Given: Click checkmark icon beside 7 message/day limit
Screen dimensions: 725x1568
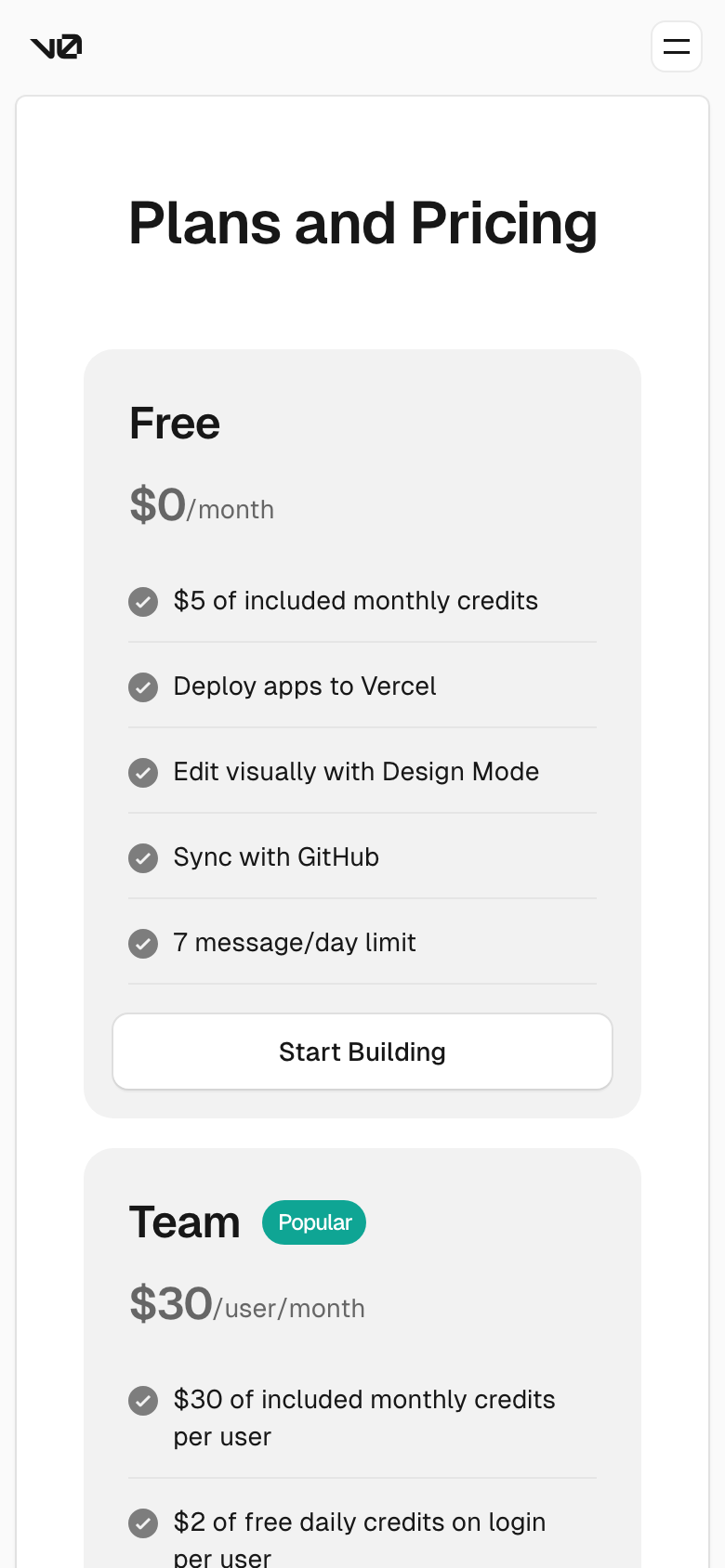Looking at the screenshot, I should pyautogui.click(x=143, y=944).
